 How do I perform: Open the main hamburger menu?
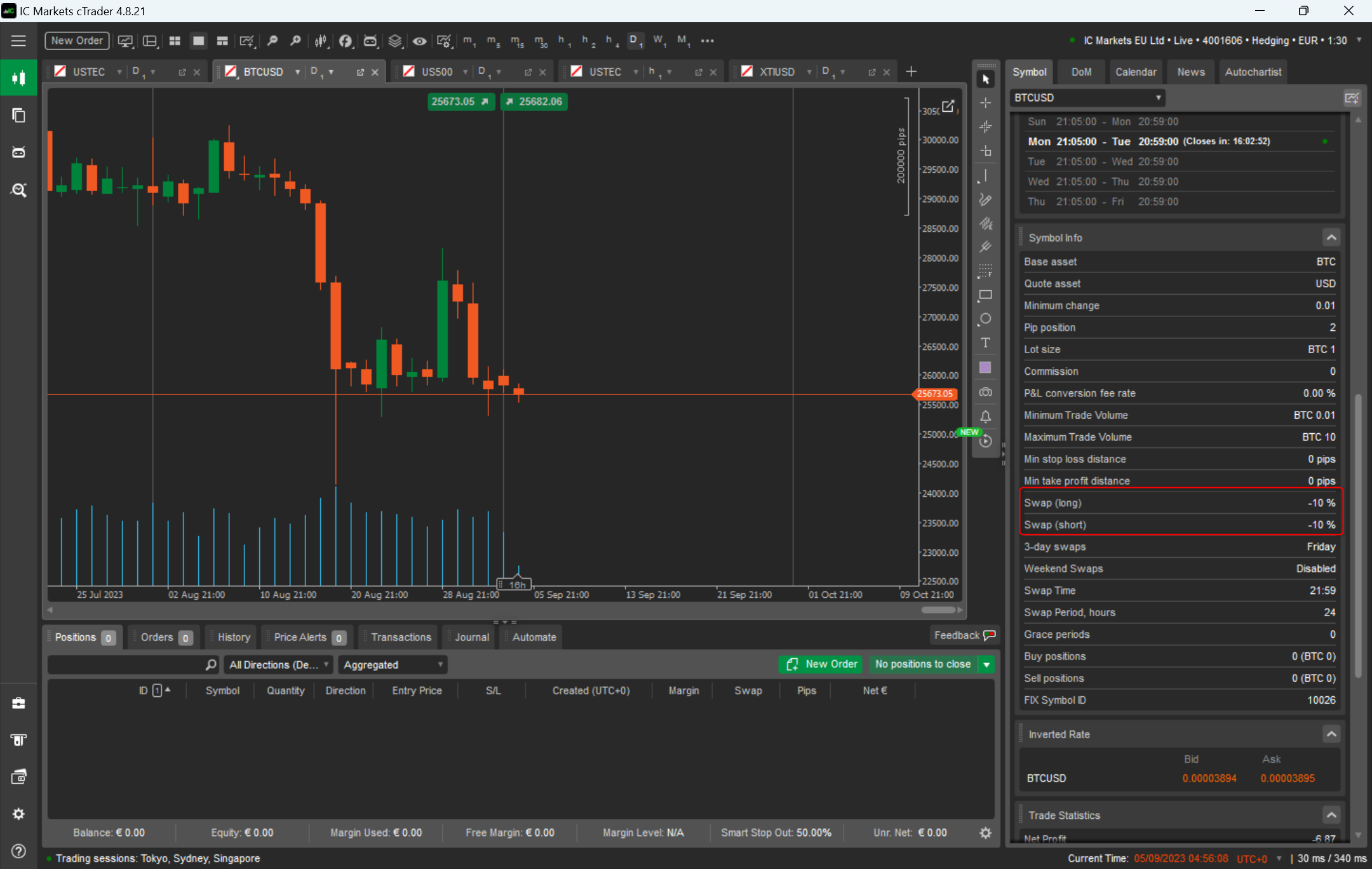[18, 41]
